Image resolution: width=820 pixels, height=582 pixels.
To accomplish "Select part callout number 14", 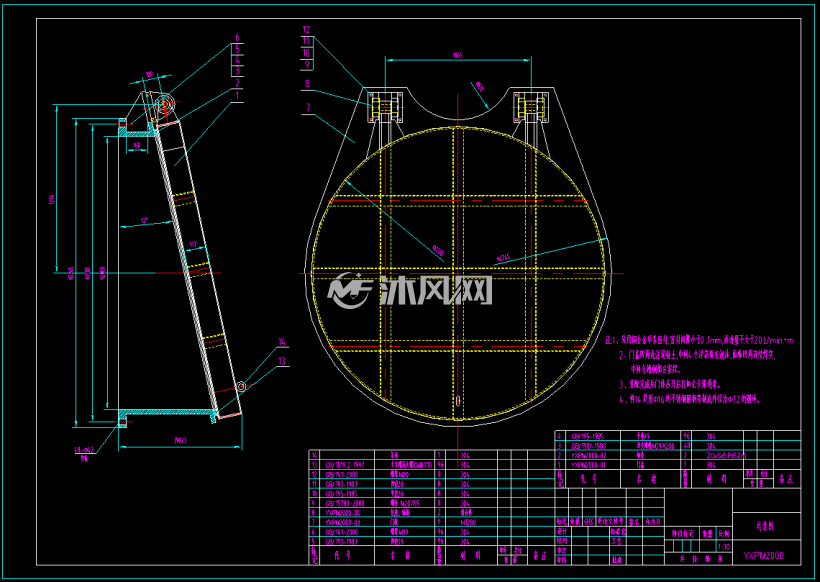I will pos(282,341).
